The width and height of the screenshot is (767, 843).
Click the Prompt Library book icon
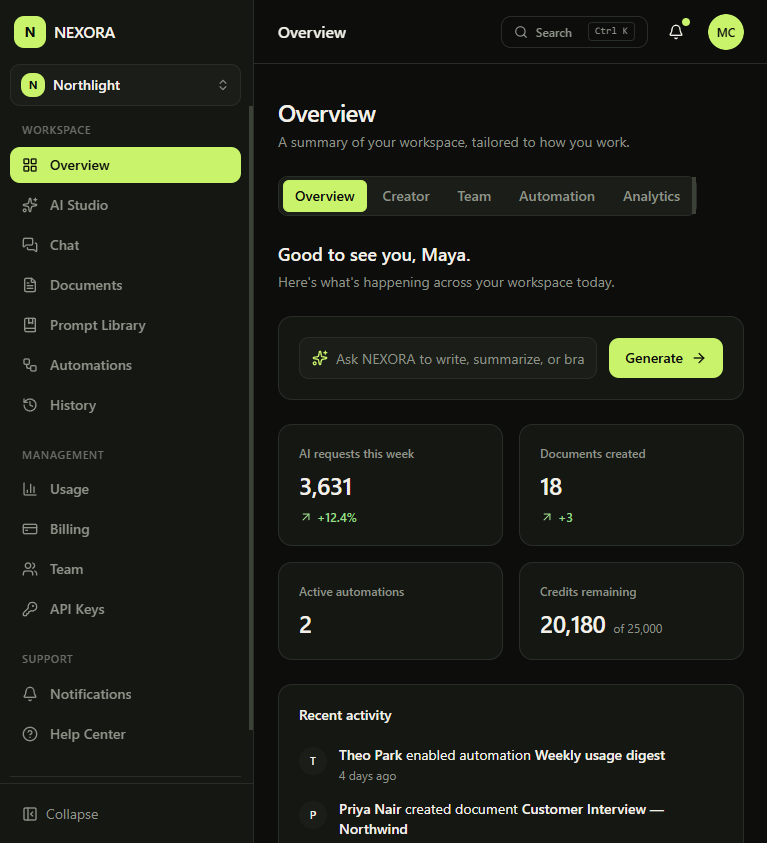point(30,325)
